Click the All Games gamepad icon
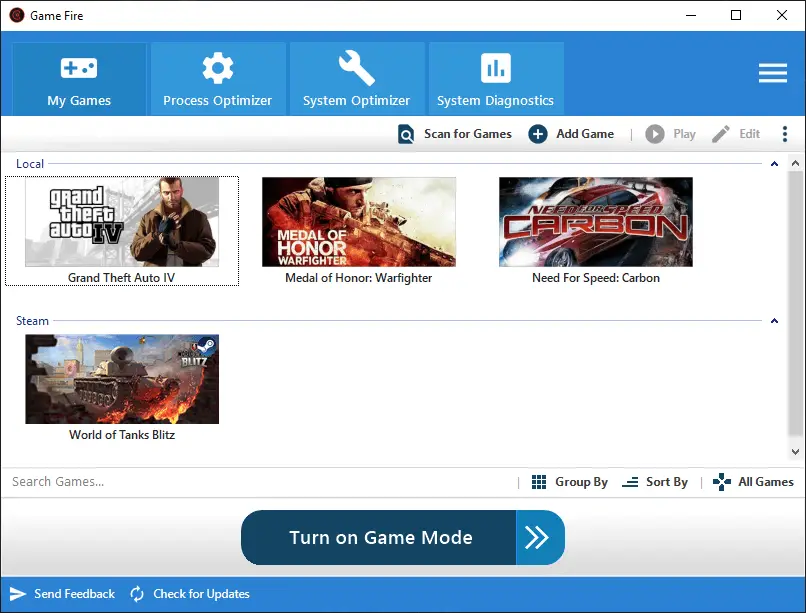The image size is (806, 613). [722, 482]
